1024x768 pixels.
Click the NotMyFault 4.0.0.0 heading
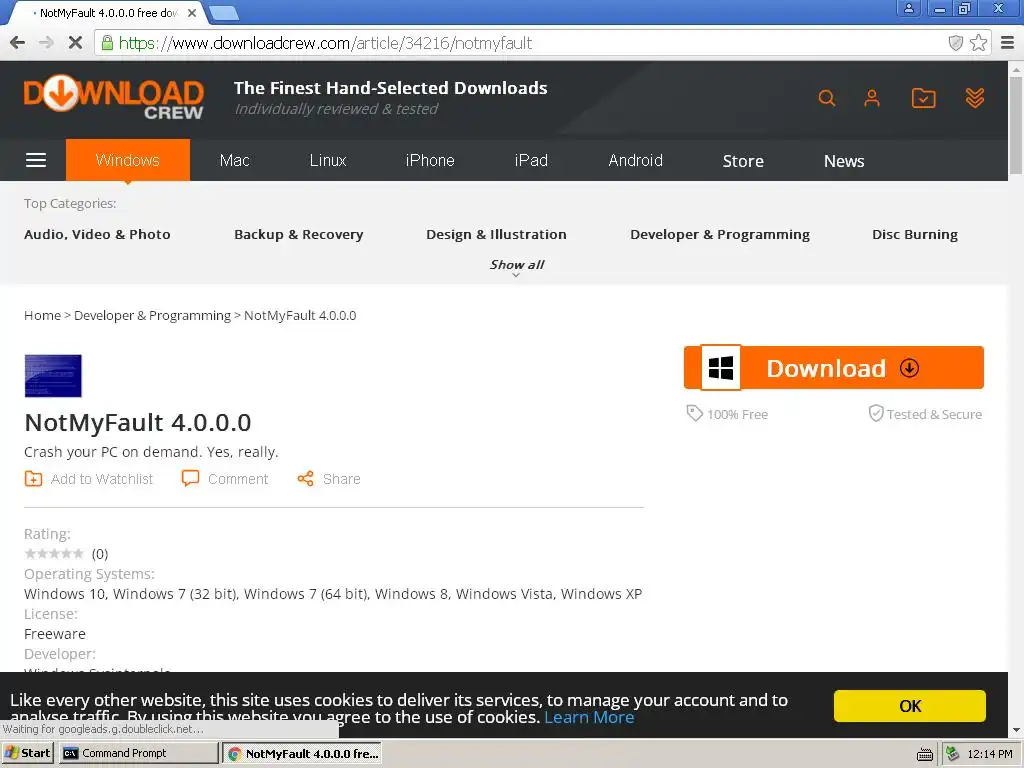pos(138,423)
